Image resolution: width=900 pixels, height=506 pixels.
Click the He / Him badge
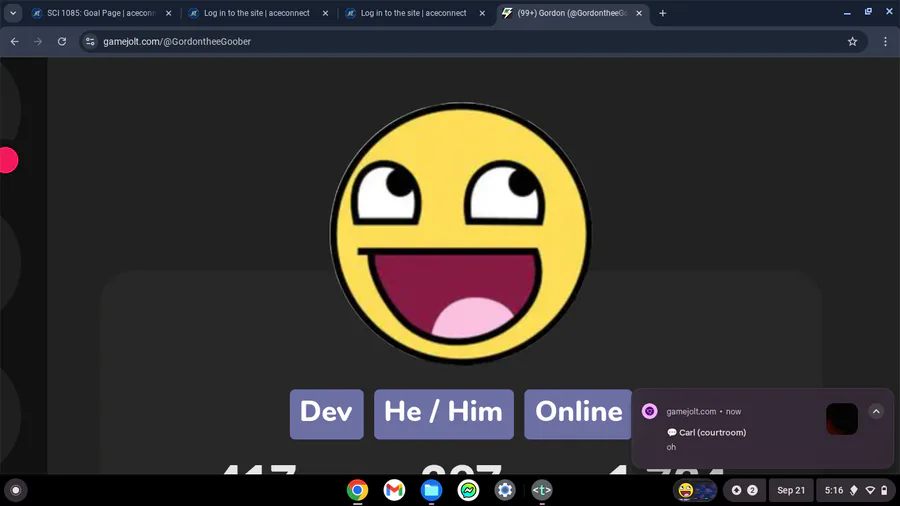(444, 414)
